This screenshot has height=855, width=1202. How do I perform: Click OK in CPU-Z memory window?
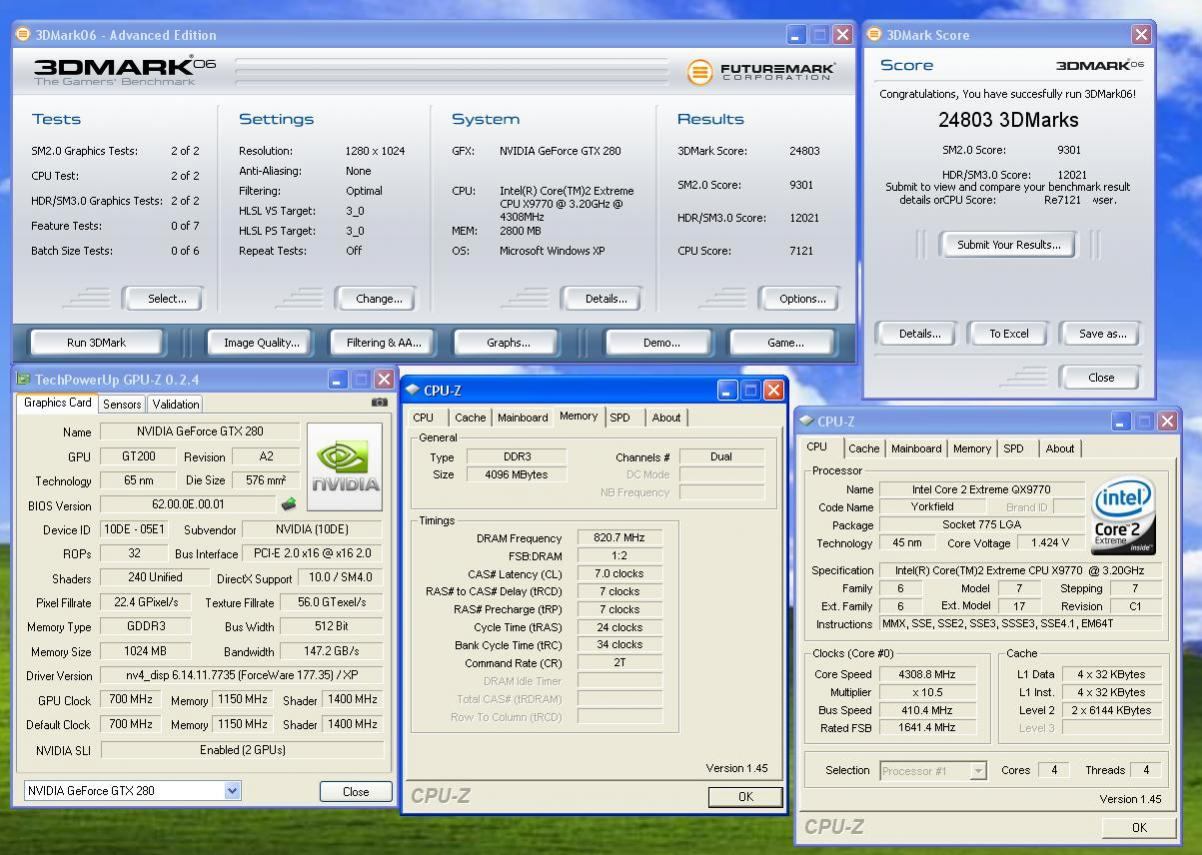746,797
